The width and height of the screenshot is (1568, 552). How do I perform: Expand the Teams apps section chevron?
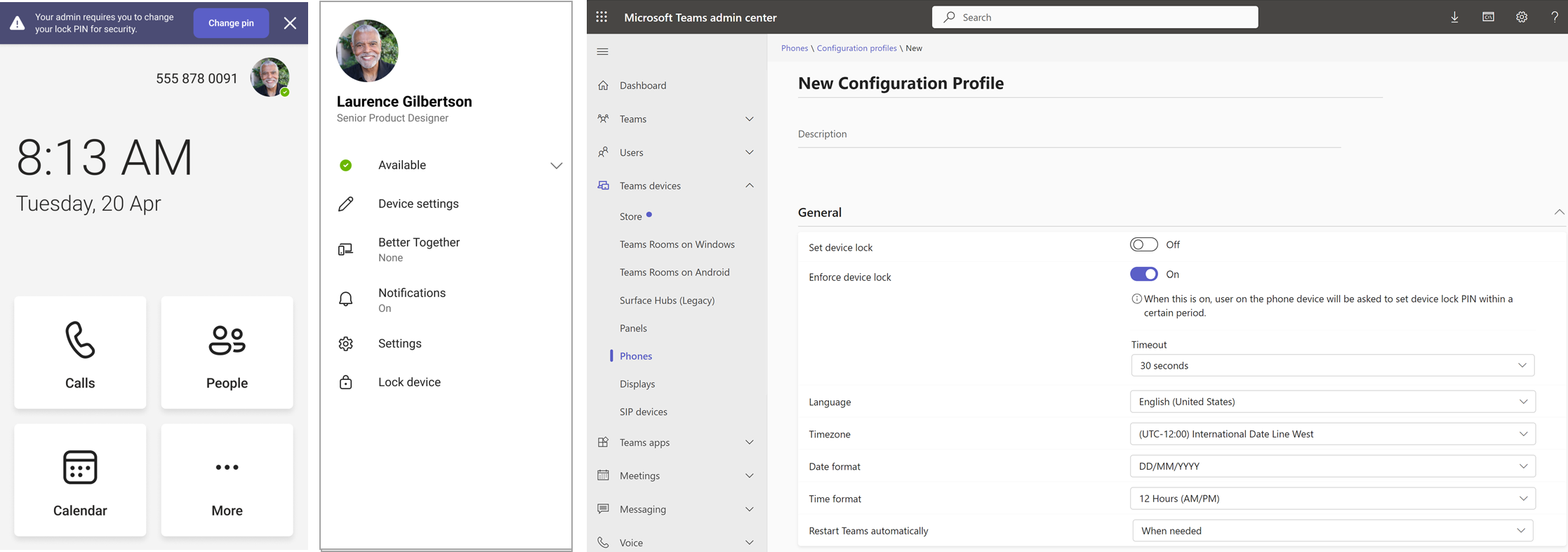pos(749,442)
